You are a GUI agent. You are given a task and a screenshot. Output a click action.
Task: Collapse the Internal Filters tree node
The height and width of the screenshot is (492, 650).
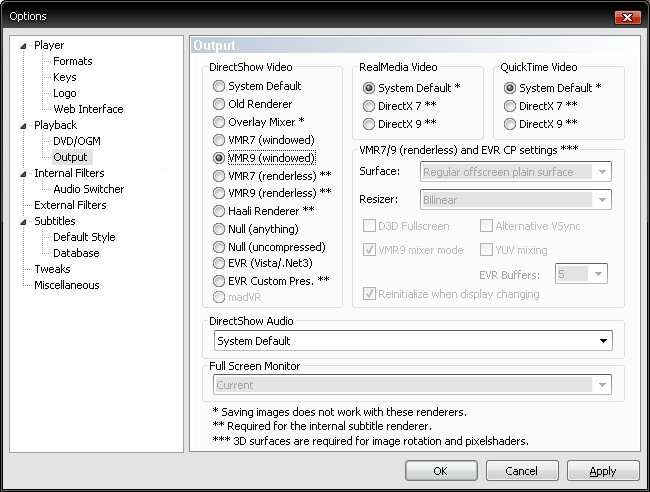23,174
